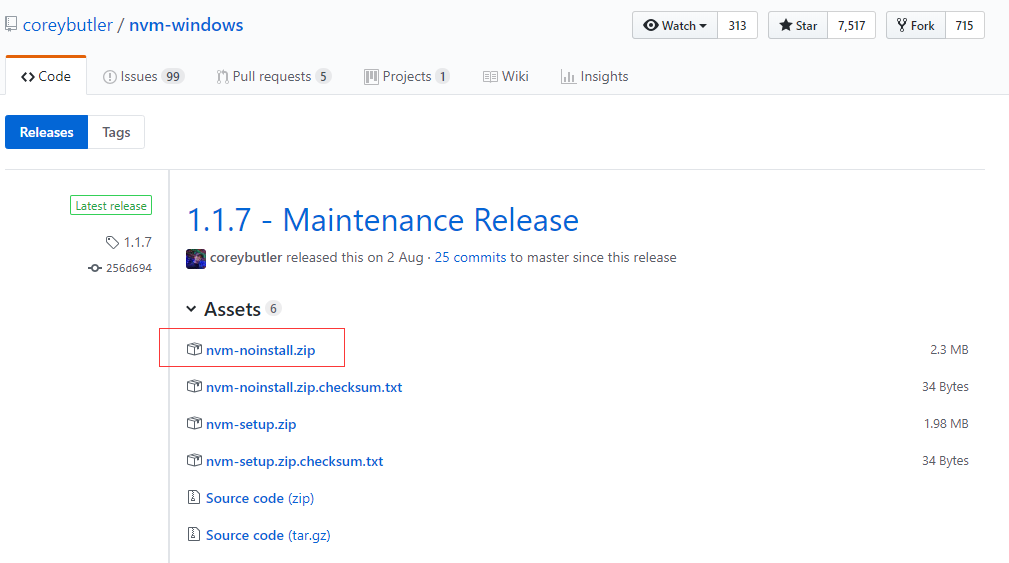Open the Watch dropdown
Screen dimensions: 1009x563
(x=674, y=25)
